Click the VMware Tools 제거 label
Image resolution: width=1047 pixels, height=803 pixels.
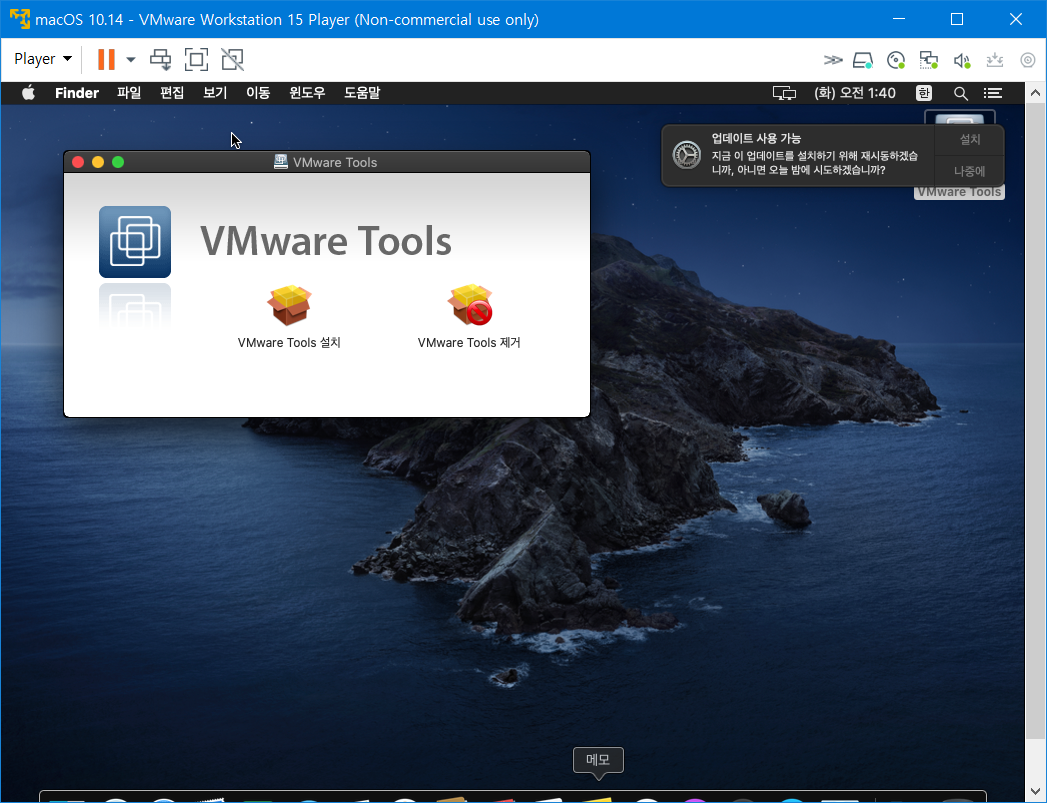(469, 342)
